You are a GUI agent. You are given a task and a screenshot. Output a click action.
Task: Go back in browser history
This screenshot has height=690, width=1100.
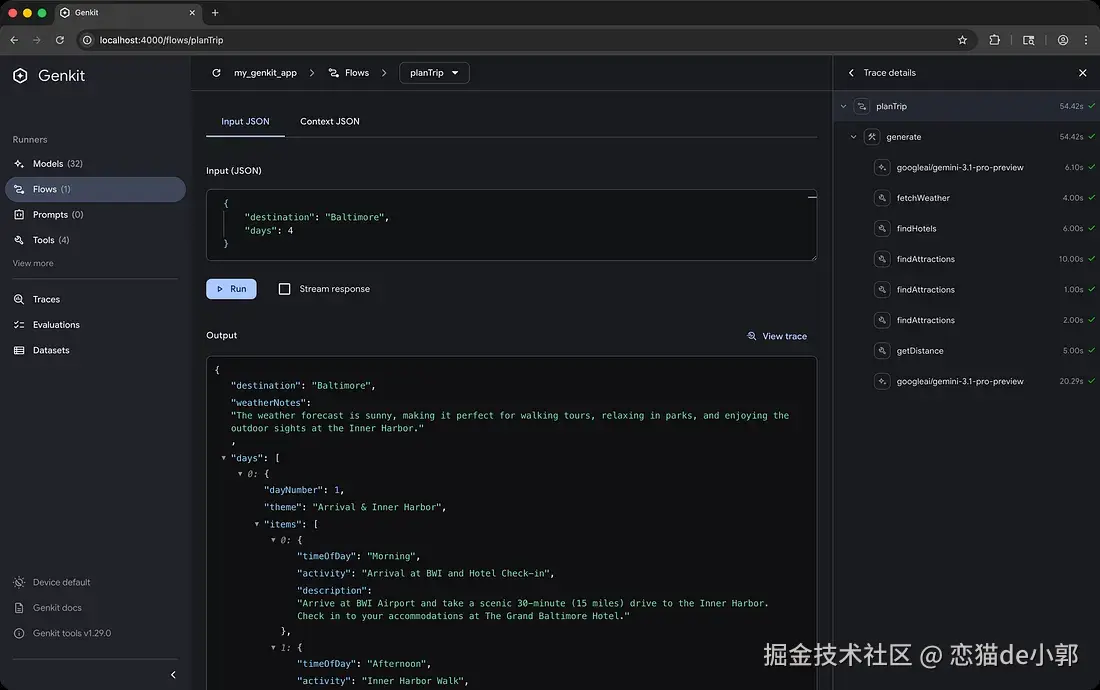pos(14,40)
